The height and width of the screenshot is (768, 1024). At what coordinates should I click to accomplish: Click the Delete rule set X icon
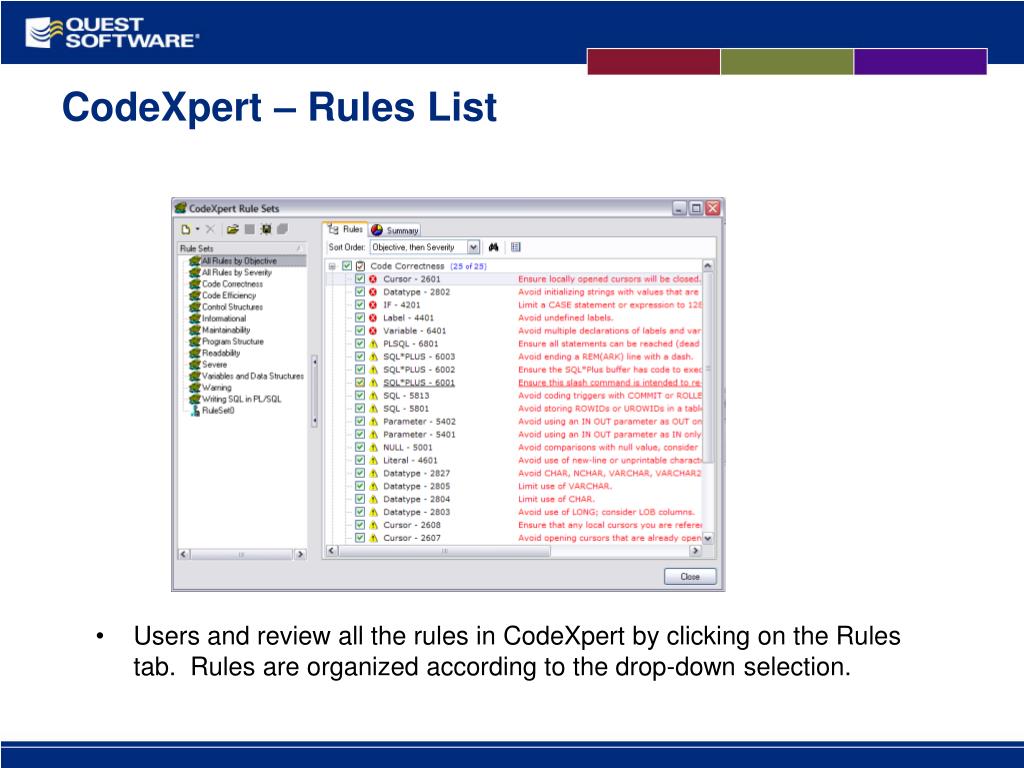tap(210, 229)
